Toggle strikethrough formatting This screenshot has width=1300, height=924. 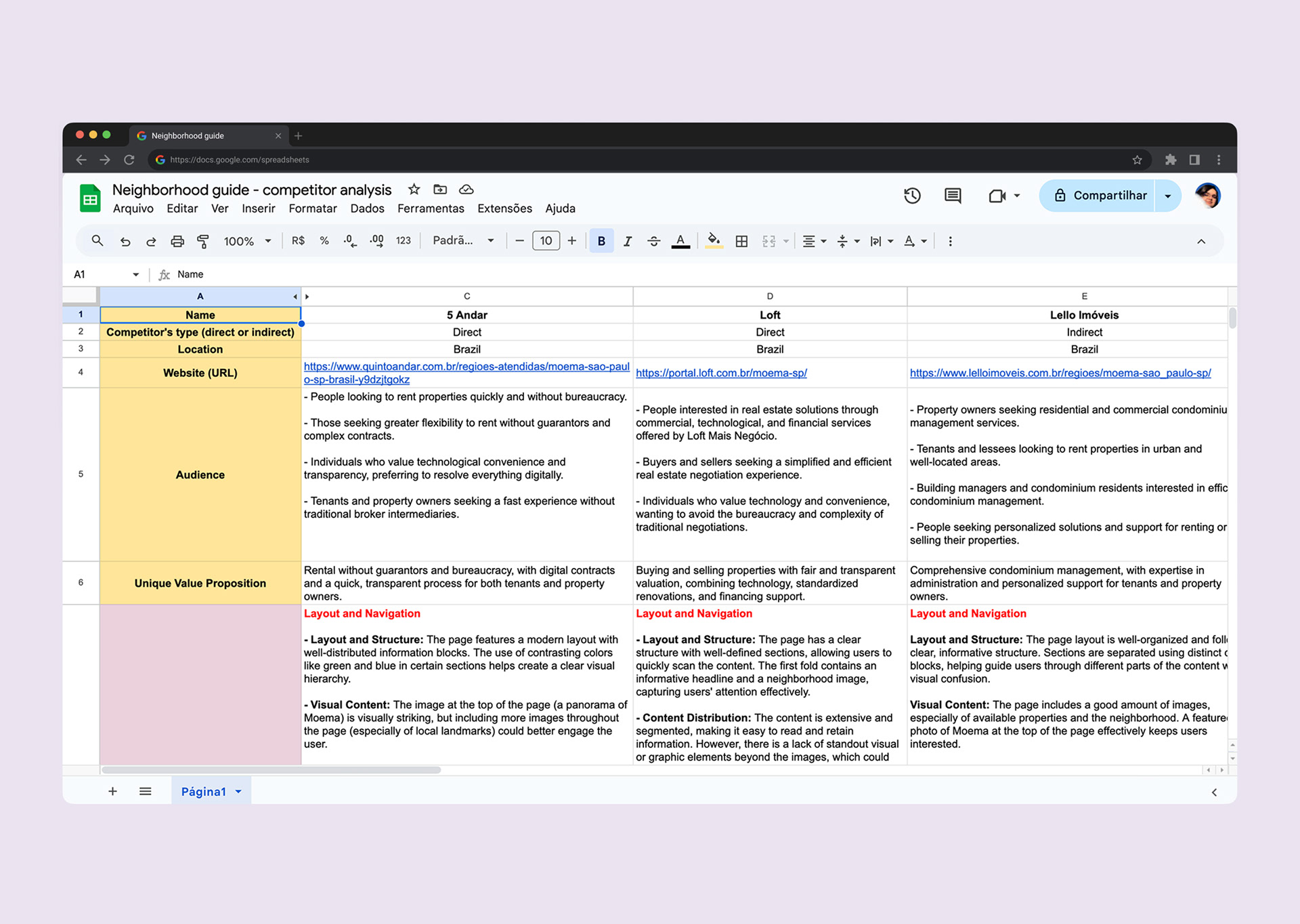point(653,241)
